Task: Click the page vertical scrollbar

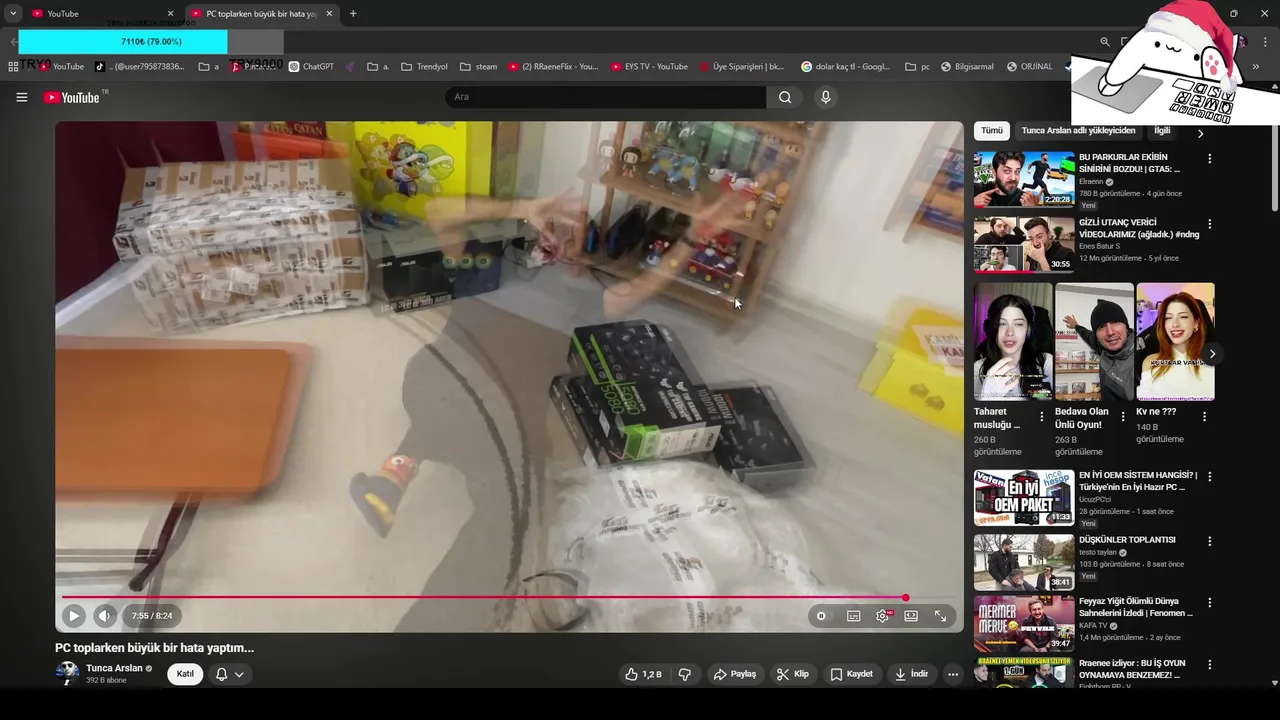Action: point(1274,150)
